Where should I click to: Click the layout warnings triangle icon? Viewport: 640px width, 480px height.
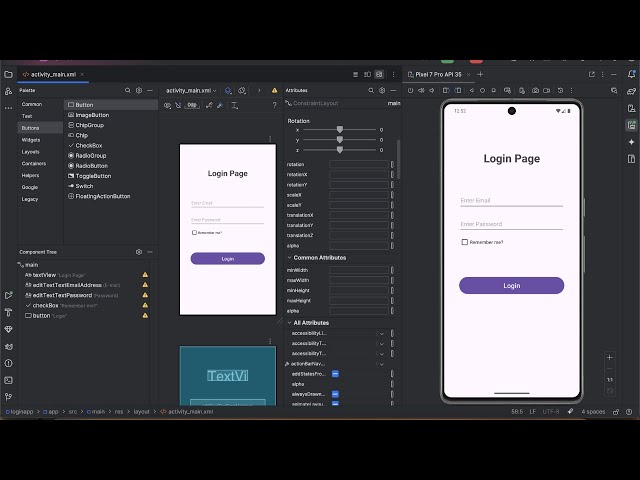click(x=274, y=90)
